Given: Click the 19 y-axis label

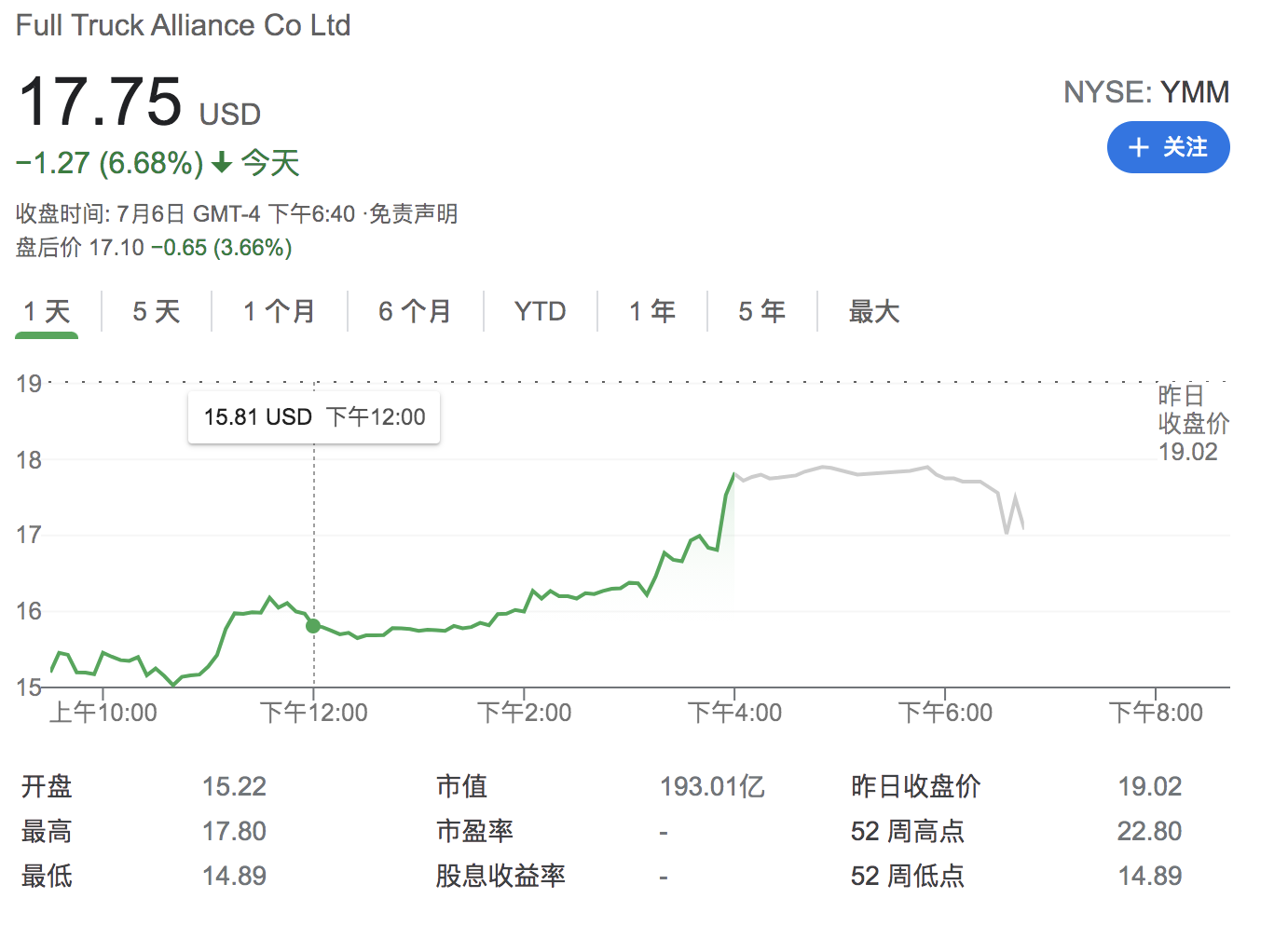Looking at the screenshot, I should point(29,383).
